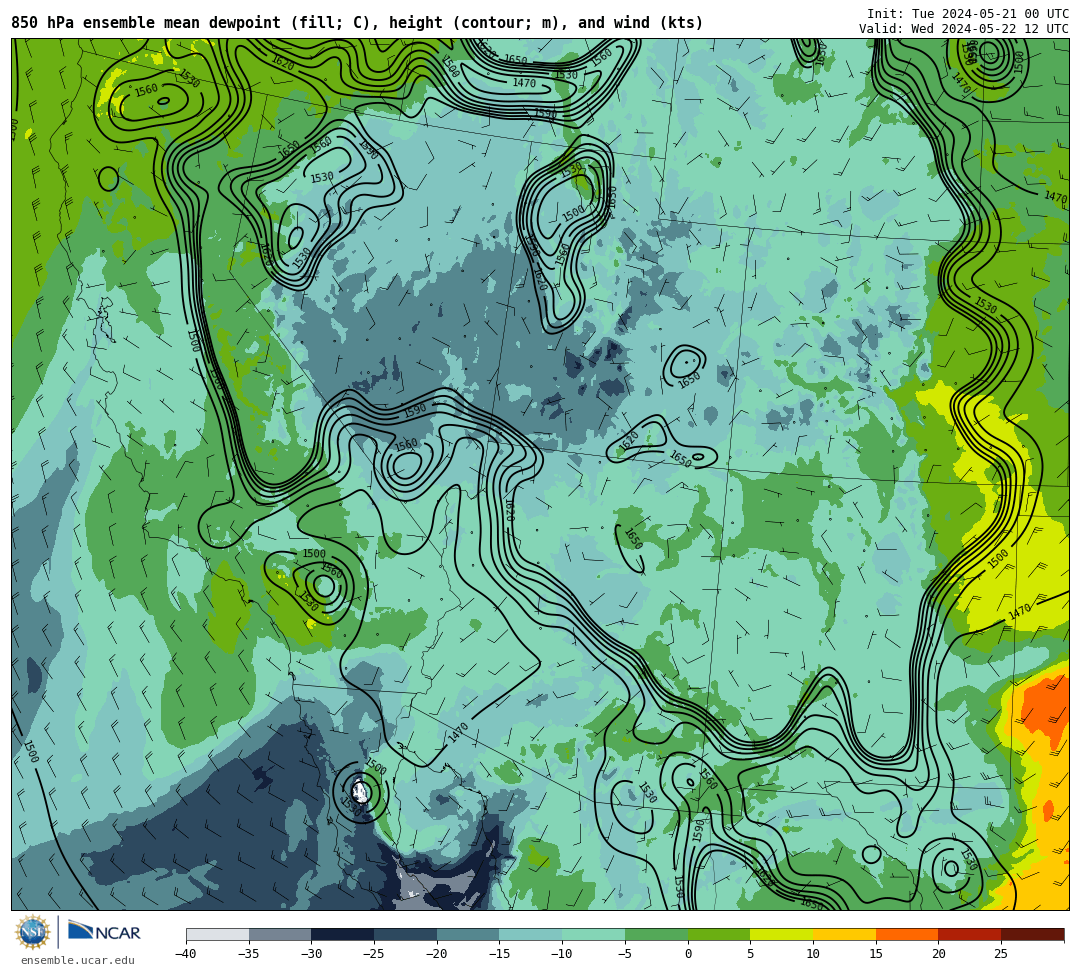
Task: Click the −35 colorbar tick label
Action: [x=249, y=954]
